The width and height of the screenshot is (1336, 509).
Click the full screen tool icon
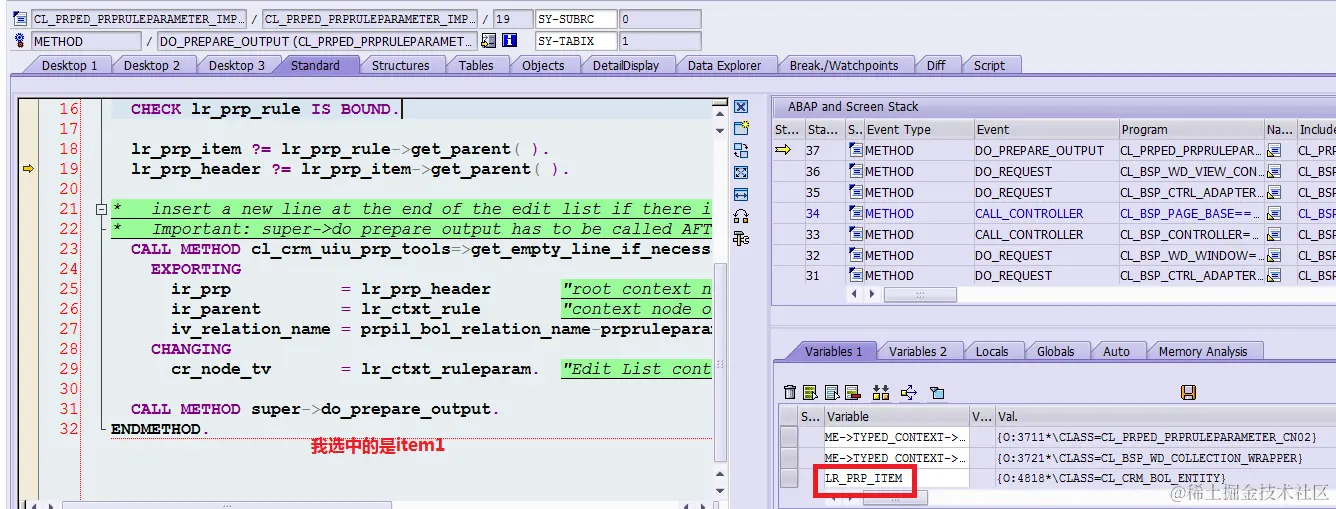(x=741, y=172)
